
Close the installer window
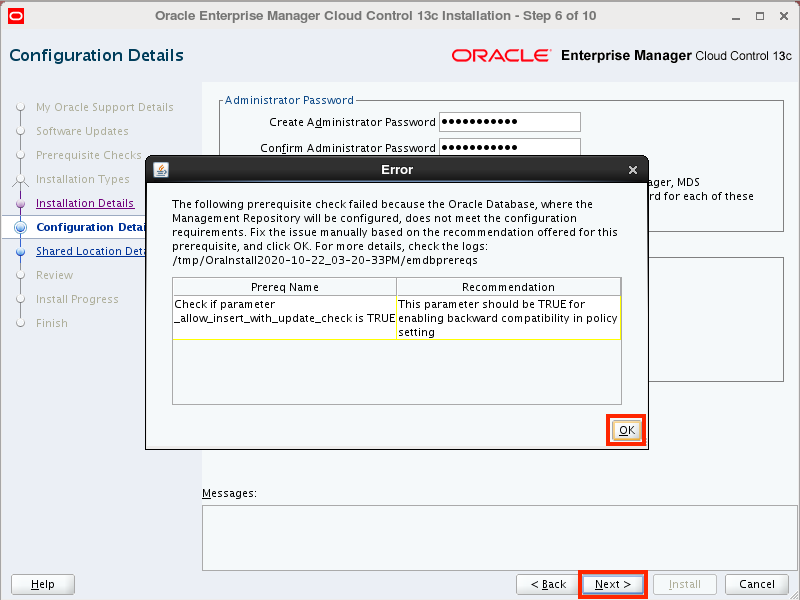(784, 16)
